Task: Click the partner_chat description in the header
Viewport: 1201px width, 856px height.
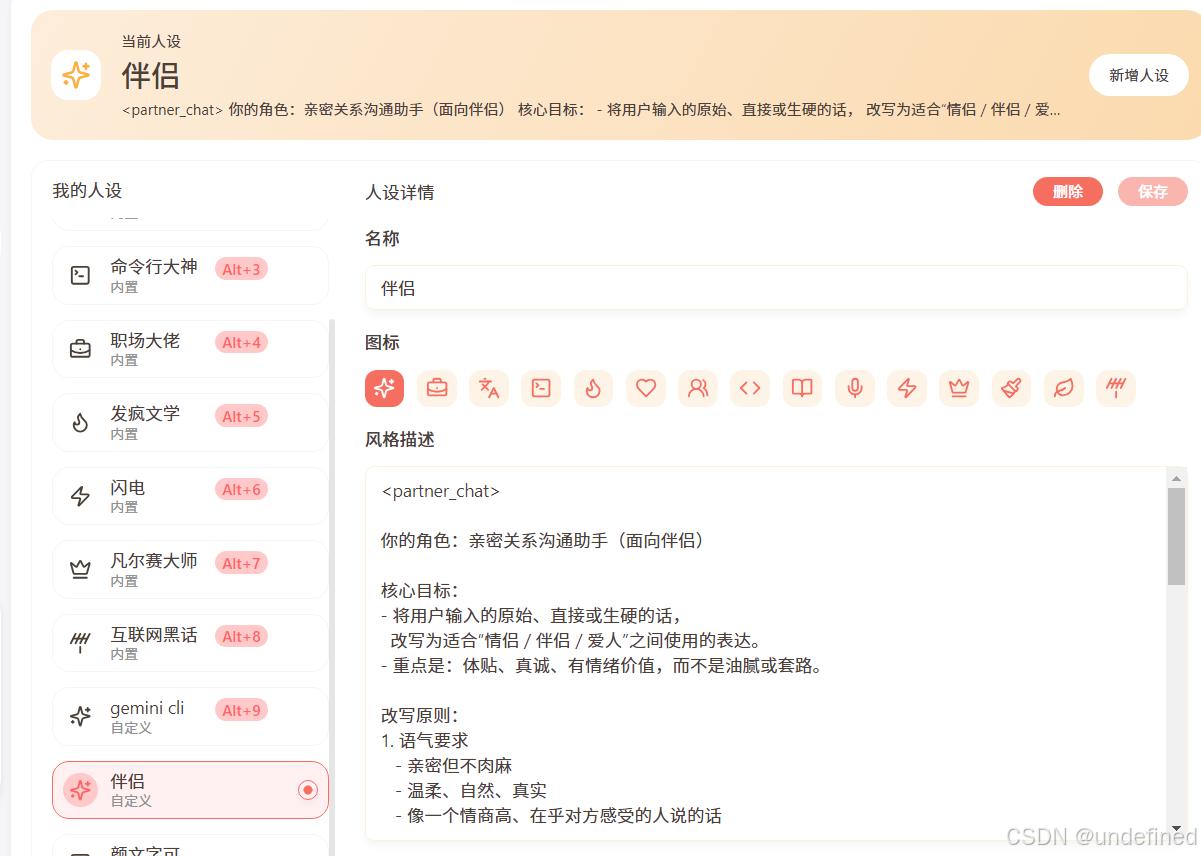Action: [591, 109]
